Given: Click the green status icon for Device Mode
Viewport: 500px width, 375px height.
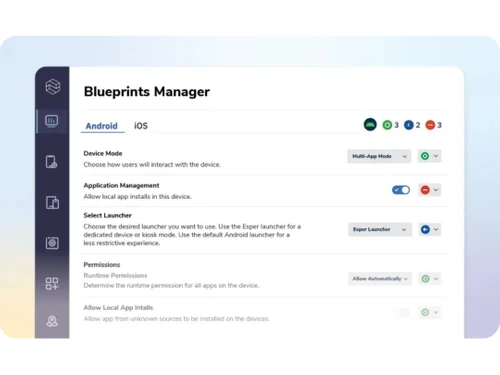Looking at the screenshot, I should 425,156.
